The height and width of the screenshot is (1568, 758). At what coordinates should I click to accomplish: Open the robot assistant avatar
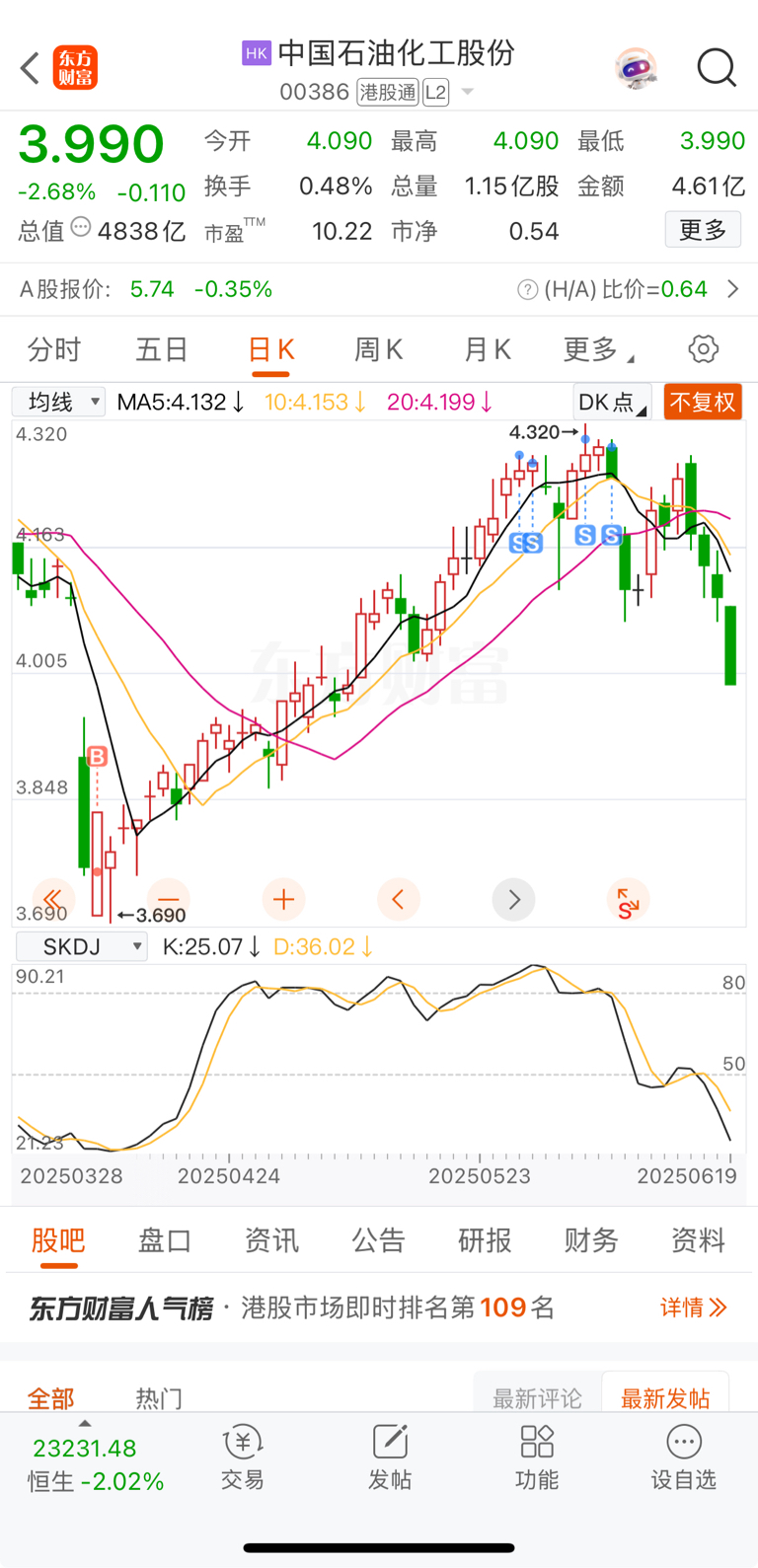[x=636, y=68]
